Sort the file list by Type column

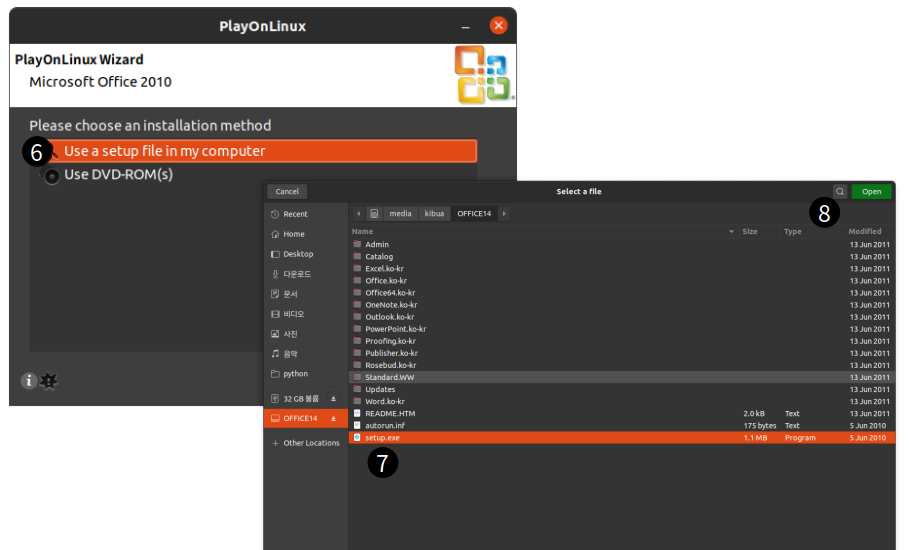click(x=792, y=231)
